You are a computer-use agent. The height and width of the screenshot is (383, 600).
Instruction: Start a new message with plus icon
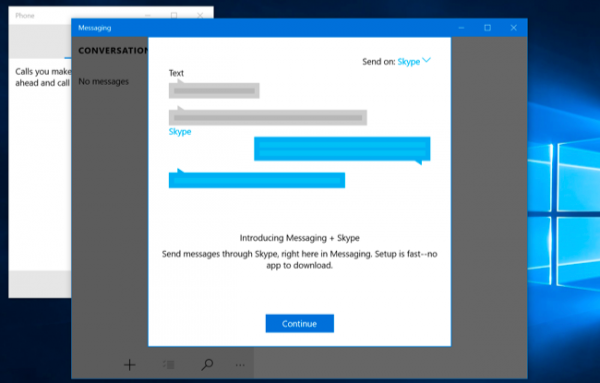coord(130,365)
